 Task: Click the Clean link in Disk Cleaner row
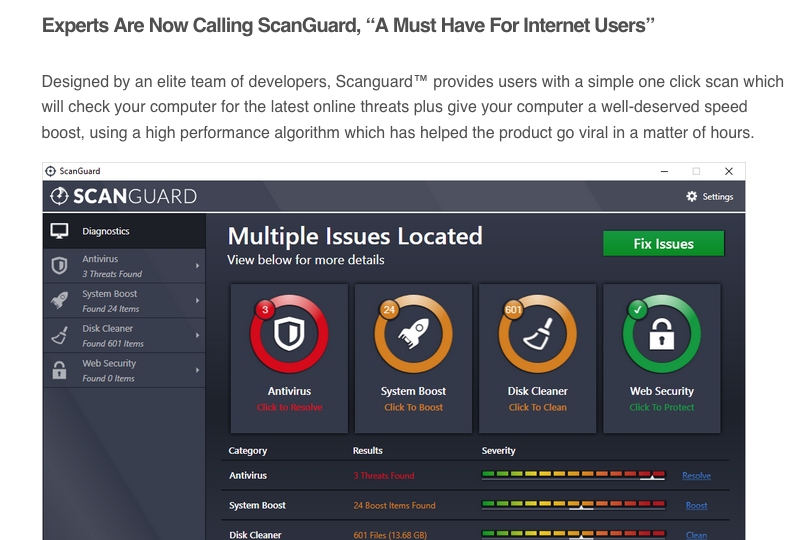point(697,534)
